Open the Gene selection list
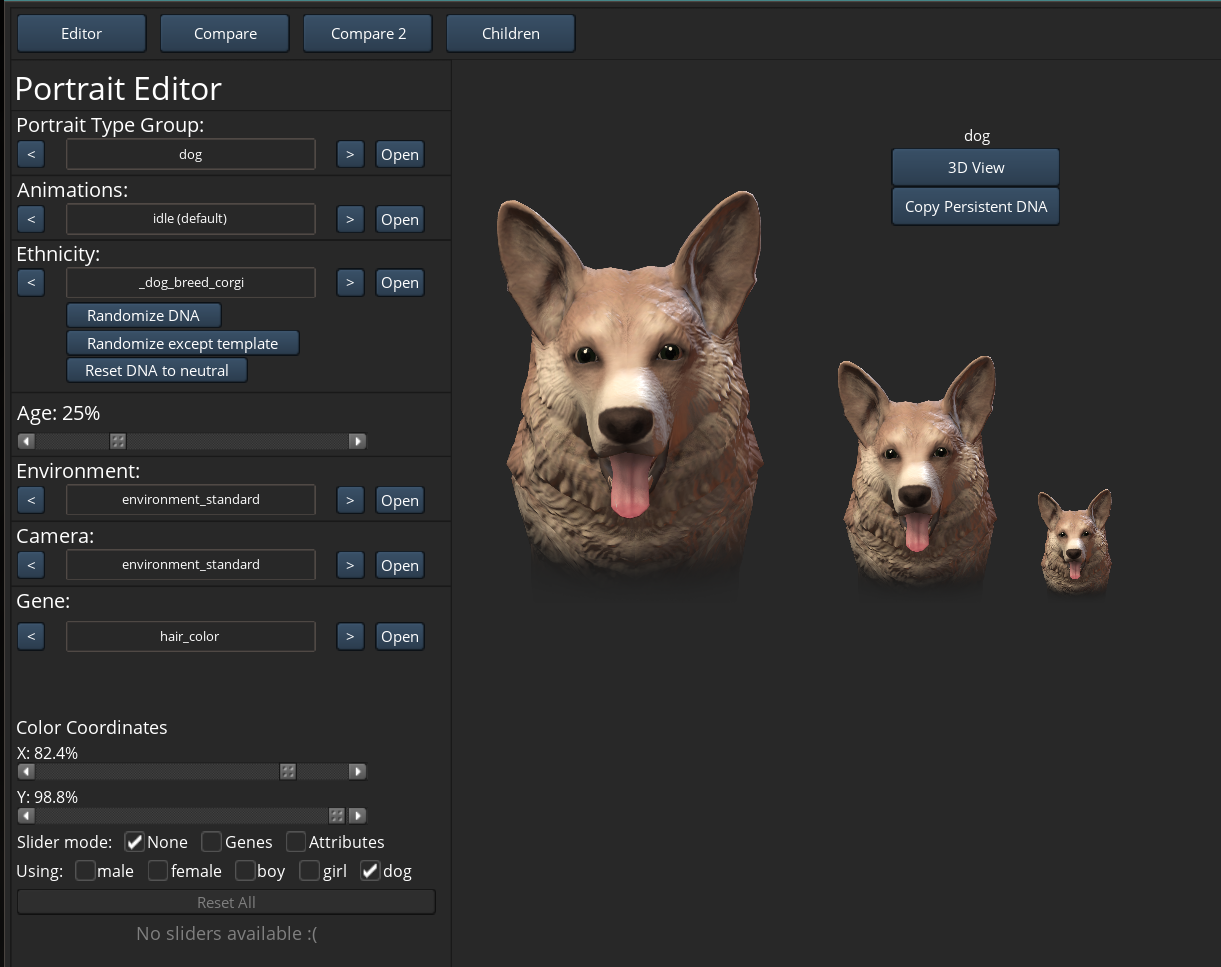 coord(399,636)
